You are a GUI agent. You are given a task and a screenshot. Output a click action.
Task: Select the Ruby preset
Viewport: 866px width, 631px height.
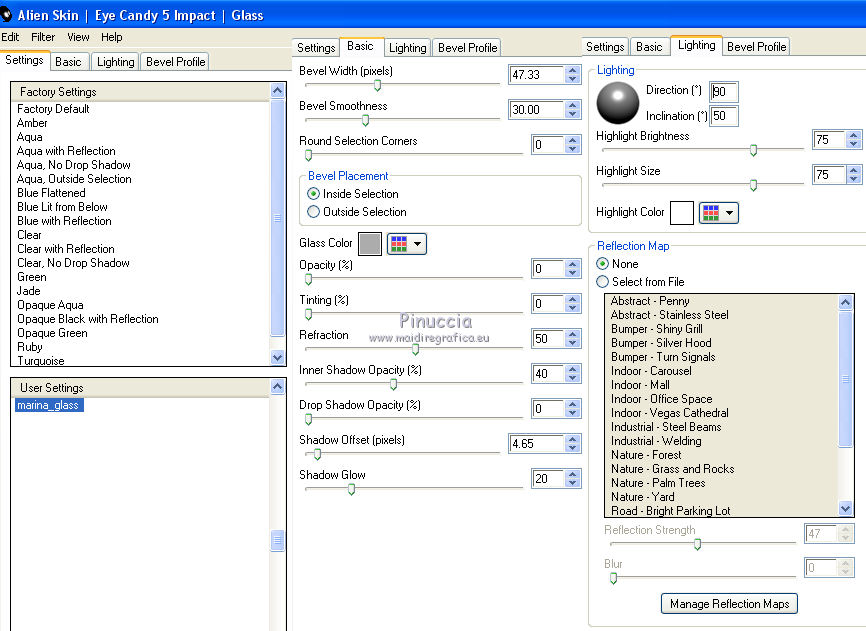(30, 347)
